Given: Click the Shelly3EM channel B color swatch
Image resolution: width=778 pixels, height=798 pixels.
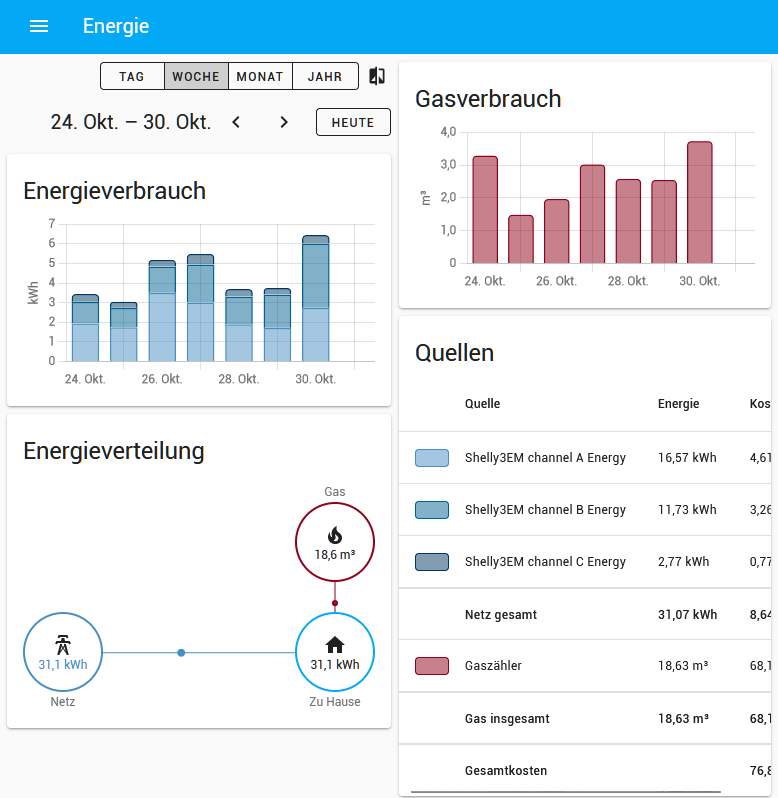Looking at the screenshot, I should [x=432, y=510].
